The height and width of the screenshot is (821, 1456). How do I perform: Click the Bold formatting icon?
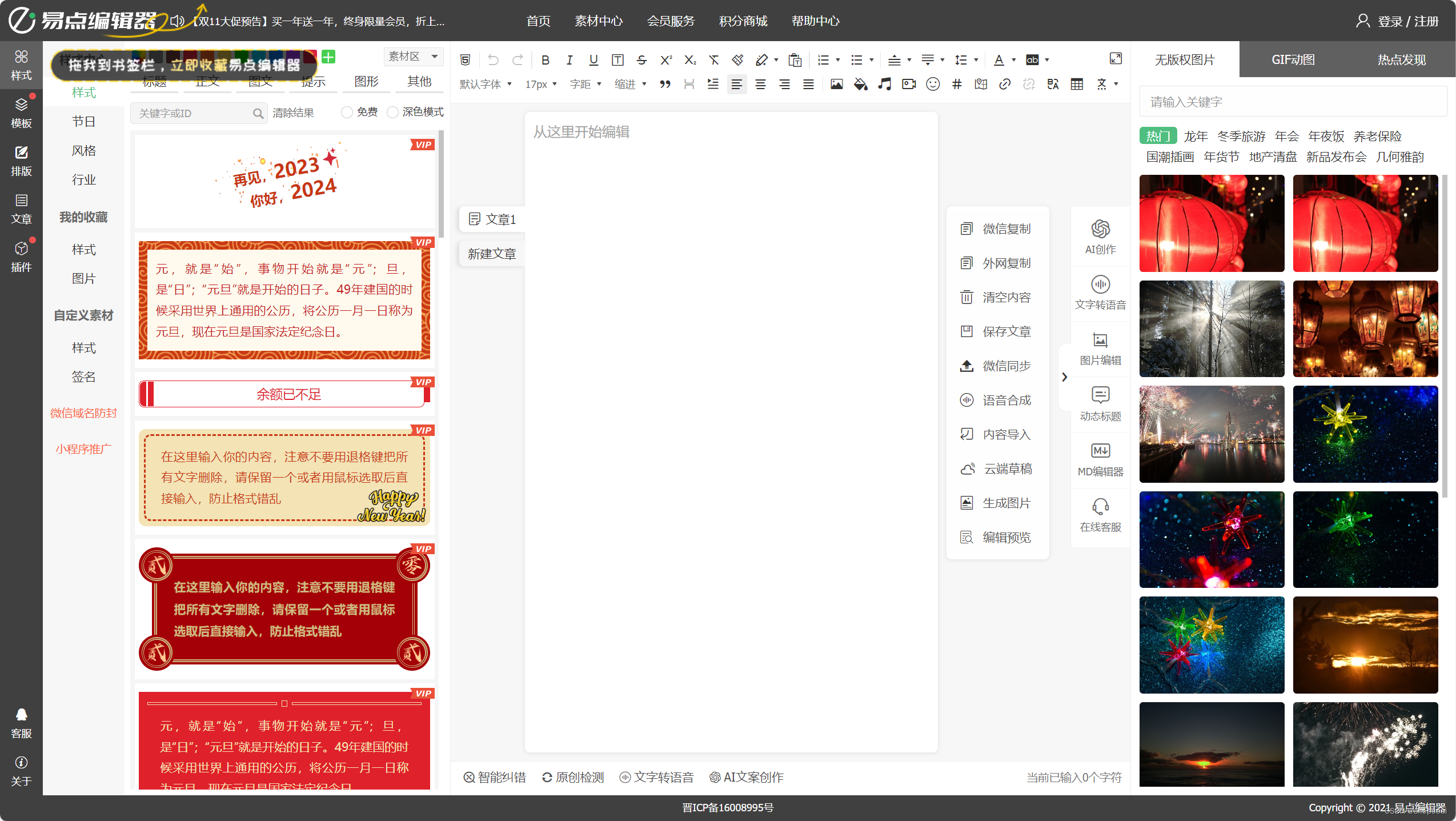pyautogui.click(x=545, y=60)
